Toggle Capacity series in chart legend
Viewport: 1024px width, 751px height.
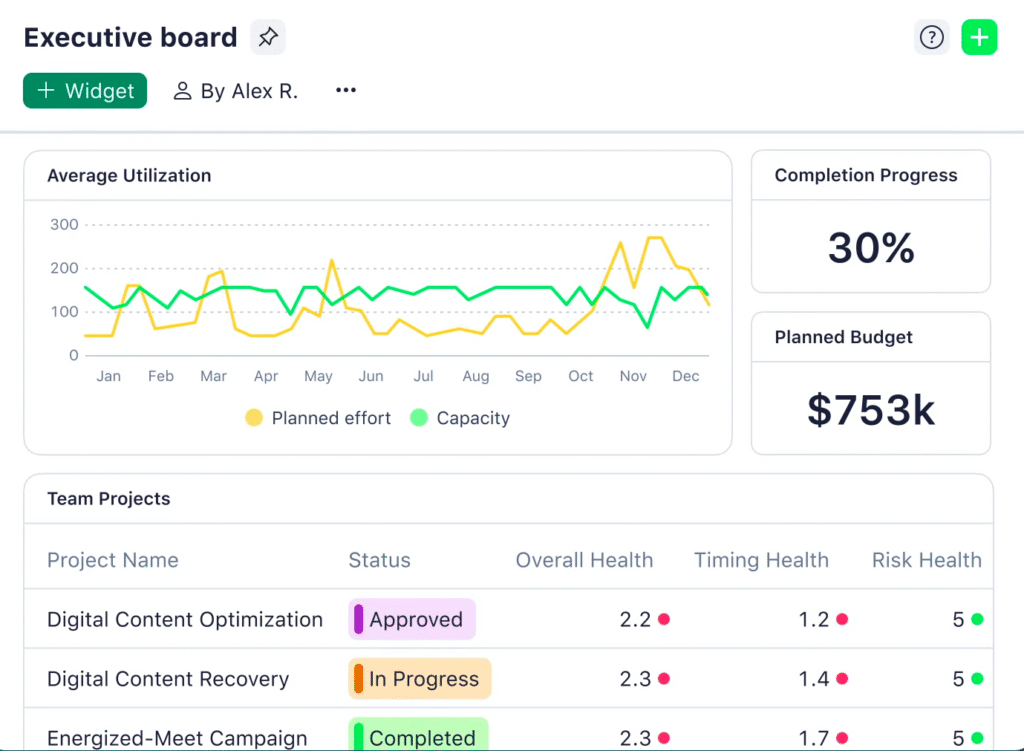460,418
